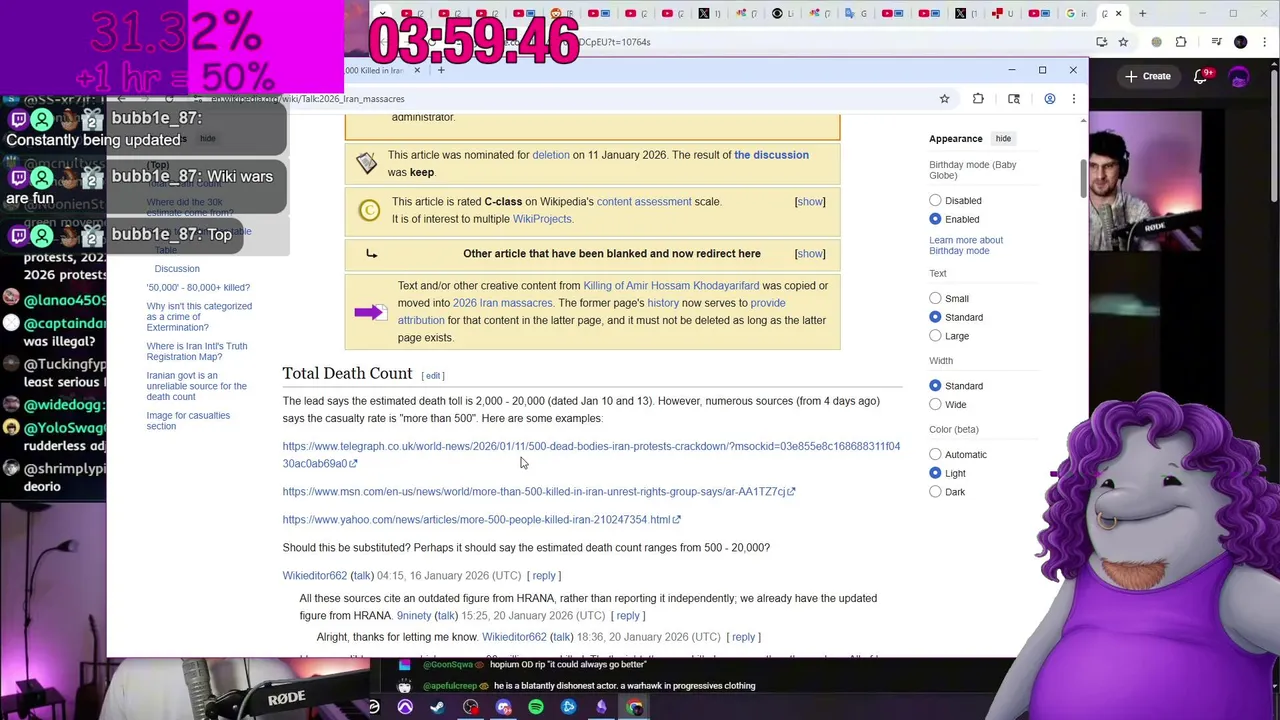The width and height of the screenshot is (1280, 720).
Task: Switch to the '000 Killed in Iran' tab
Action: click(x=376, y=70)
